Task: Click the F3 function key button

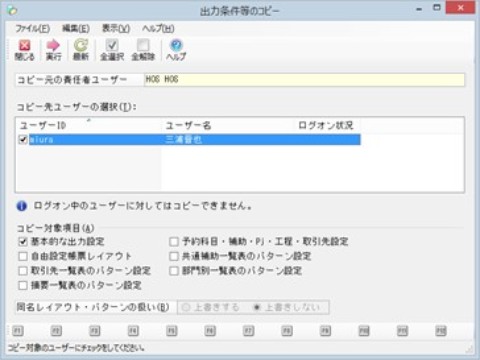Action: [x=95, y=331]
